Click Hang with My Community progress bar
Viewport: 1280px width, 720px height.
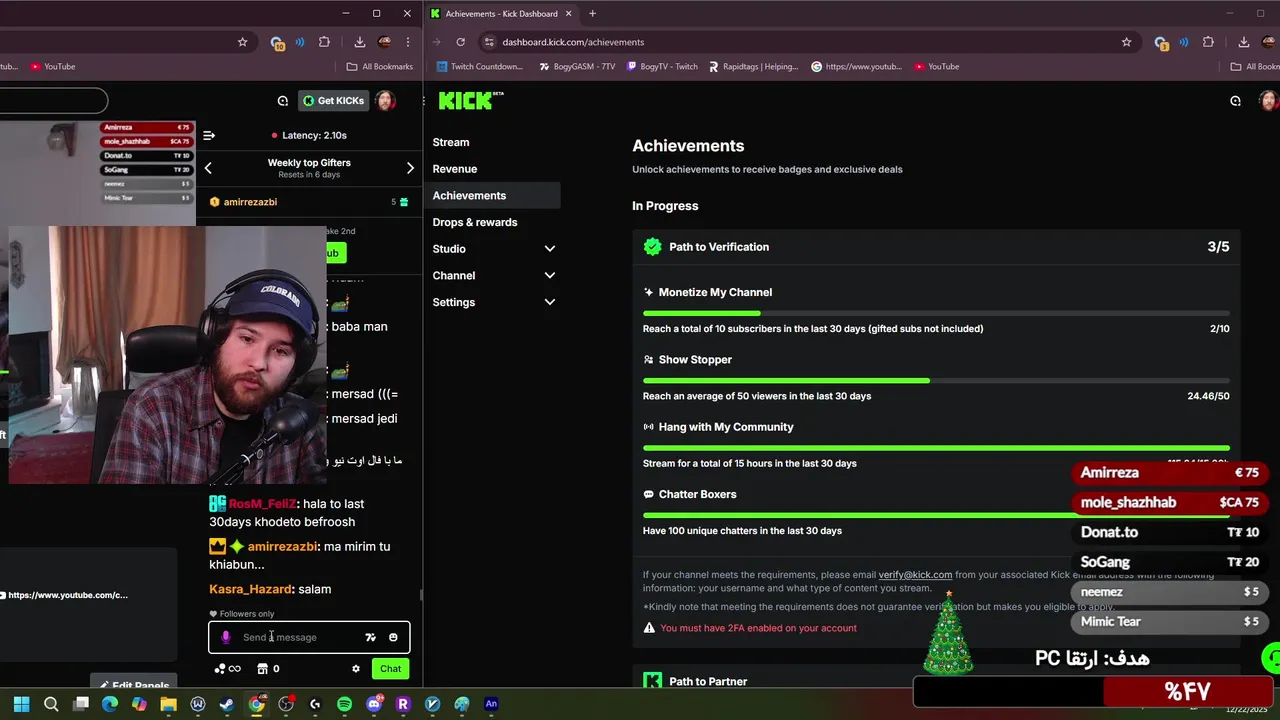click(936, 448)
